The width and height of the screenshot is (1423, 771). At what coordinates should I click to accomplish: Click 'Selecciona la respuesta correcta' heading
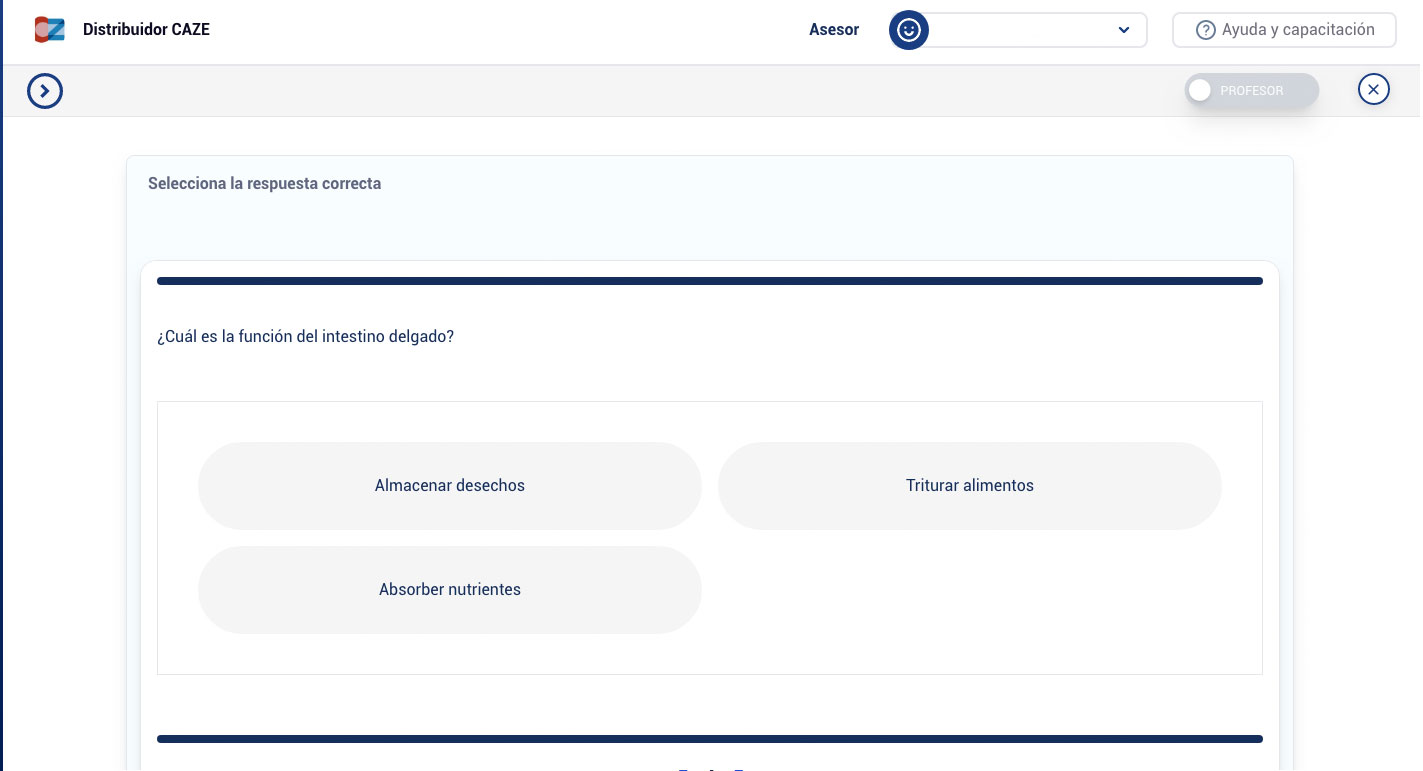[x=264, y=184]
